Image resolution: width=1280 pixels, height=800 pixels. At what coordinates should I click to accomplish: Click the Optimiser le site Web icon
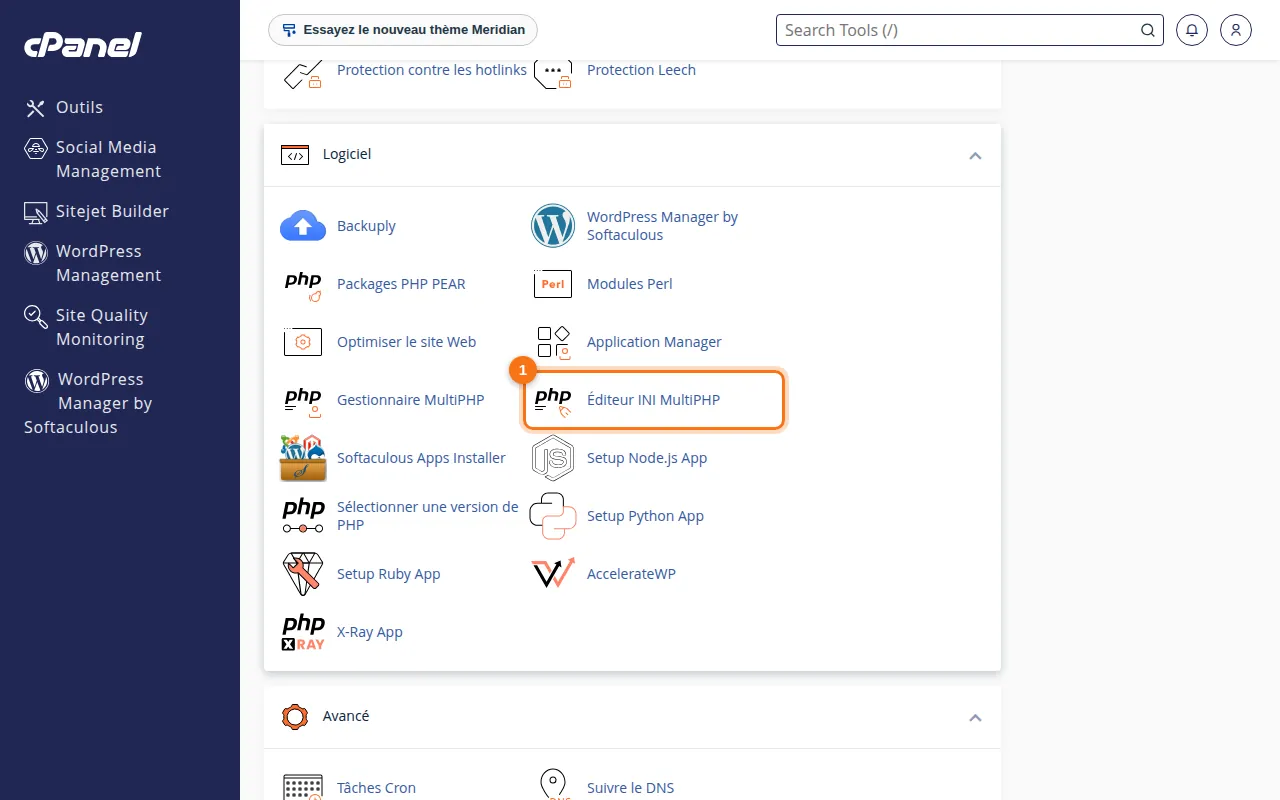(x=303, y=342)
